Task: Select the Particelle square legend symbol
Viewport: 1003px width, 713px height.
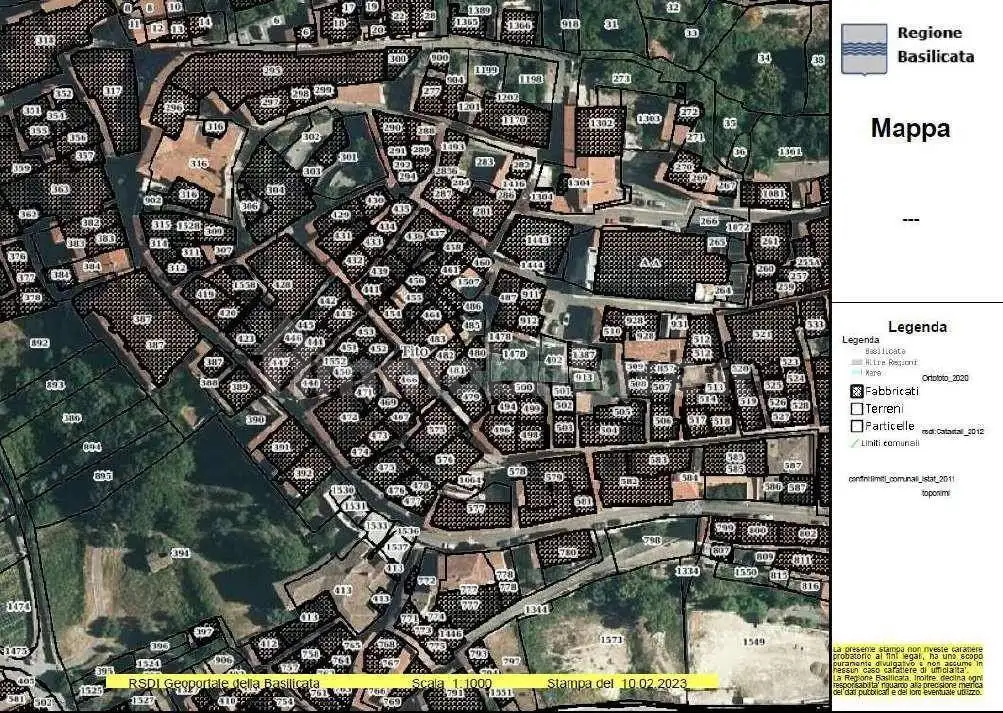Action: [x=856, y=426]
